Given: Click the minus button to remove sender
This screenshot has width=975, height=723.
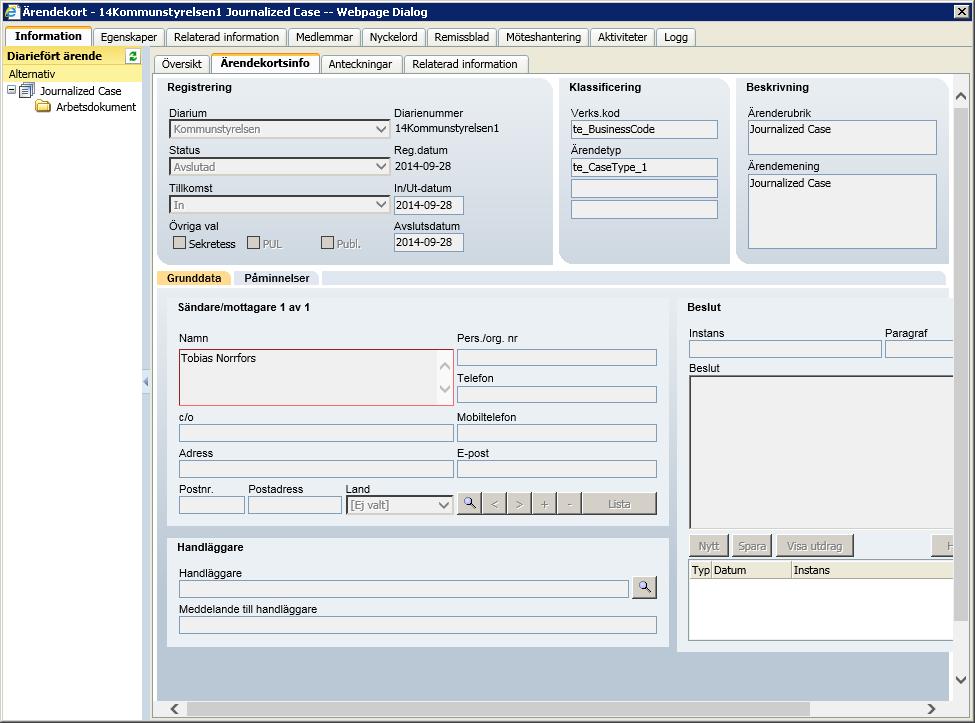Looking at the screenshot, I should click(569, 504).
